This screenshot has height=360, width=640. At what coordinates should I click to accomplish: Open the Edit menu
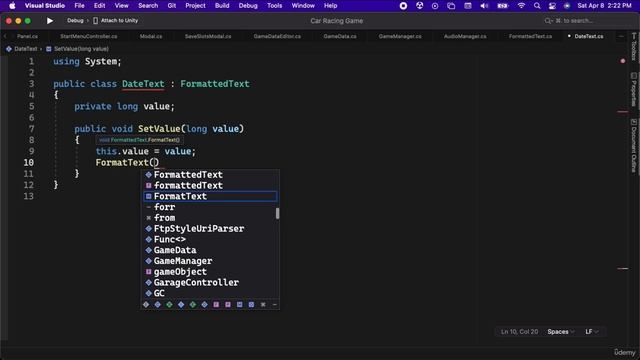[100, 6]
